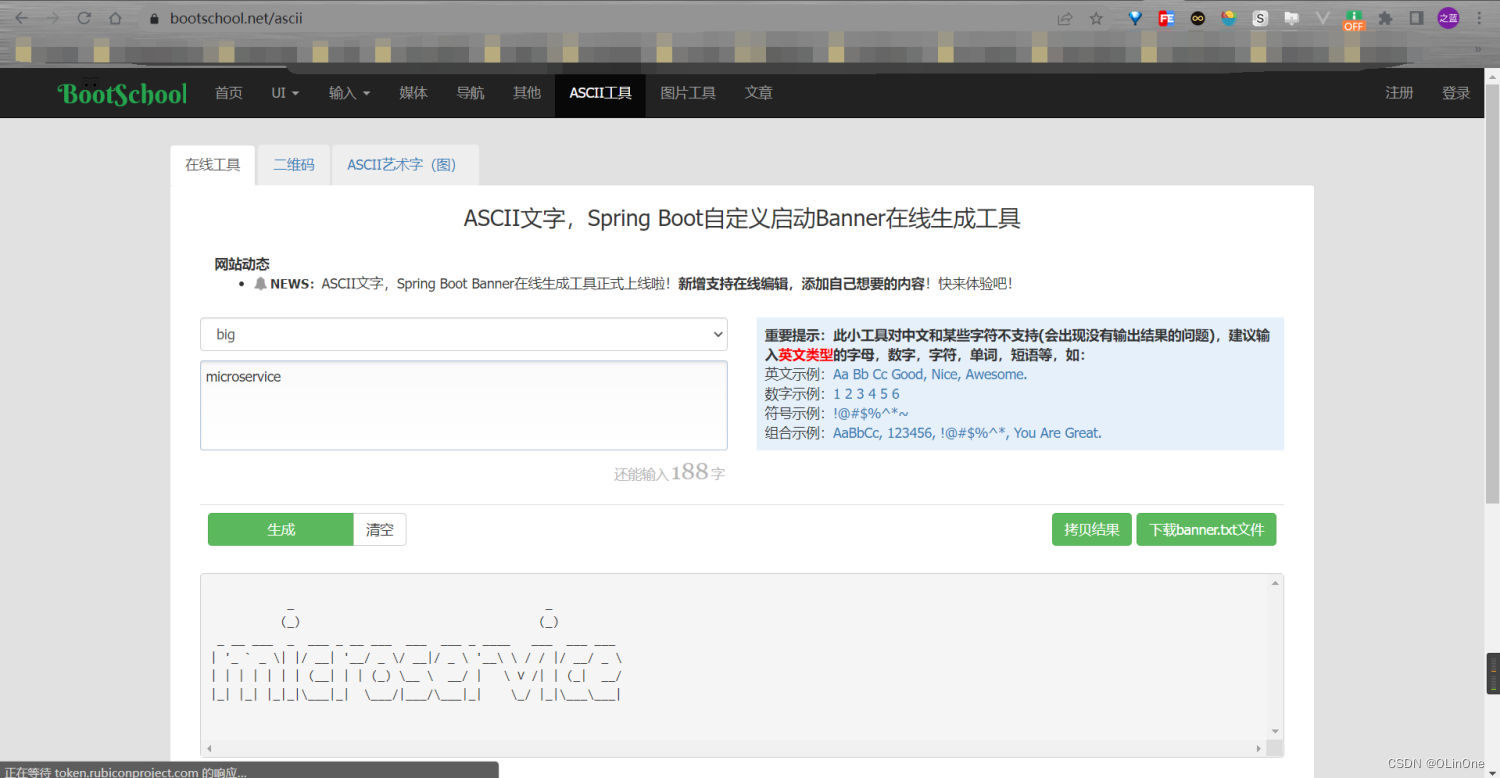The height and width of the screenshot is (778, 1500).
Task: Go to the browser home page icon
Action: coord(116,18)
